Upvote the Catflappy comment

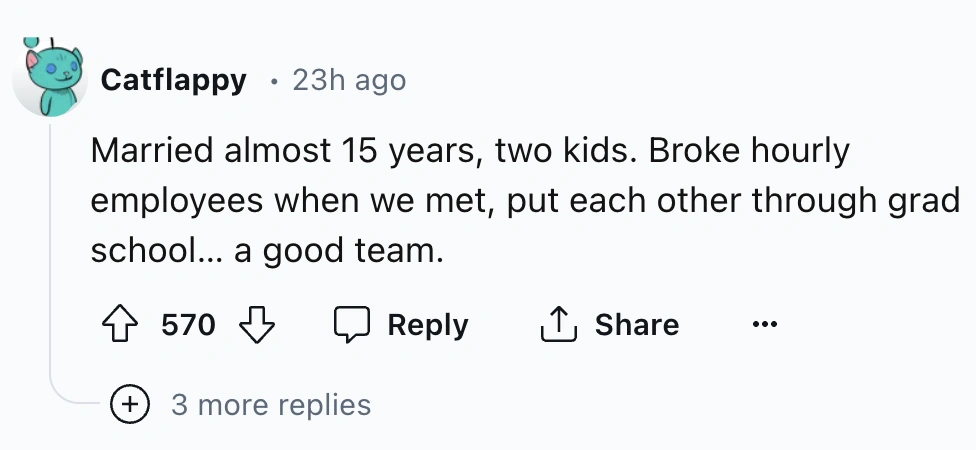click(123, 325)
